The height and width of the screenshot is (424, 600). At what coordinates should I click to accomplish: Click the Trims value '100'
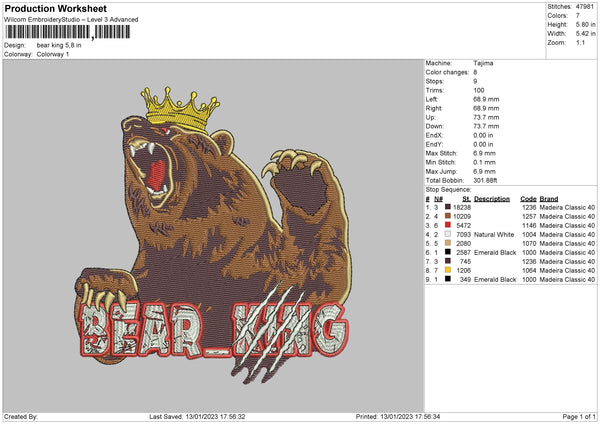coord(479,90)
